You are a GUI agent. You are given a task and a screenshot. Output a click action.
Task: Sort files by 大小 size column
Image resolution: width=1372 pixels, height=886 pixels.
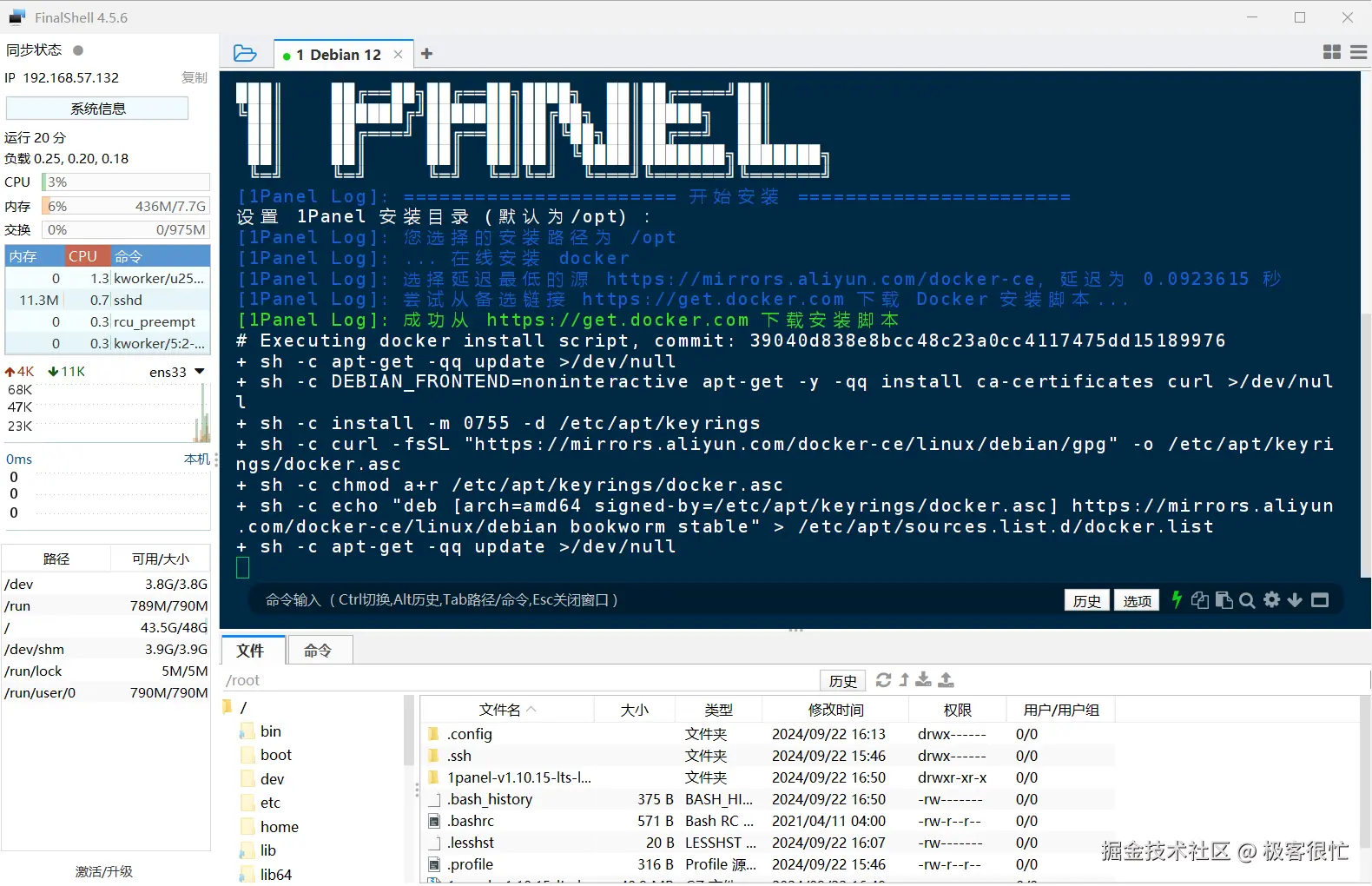point(635,710)
